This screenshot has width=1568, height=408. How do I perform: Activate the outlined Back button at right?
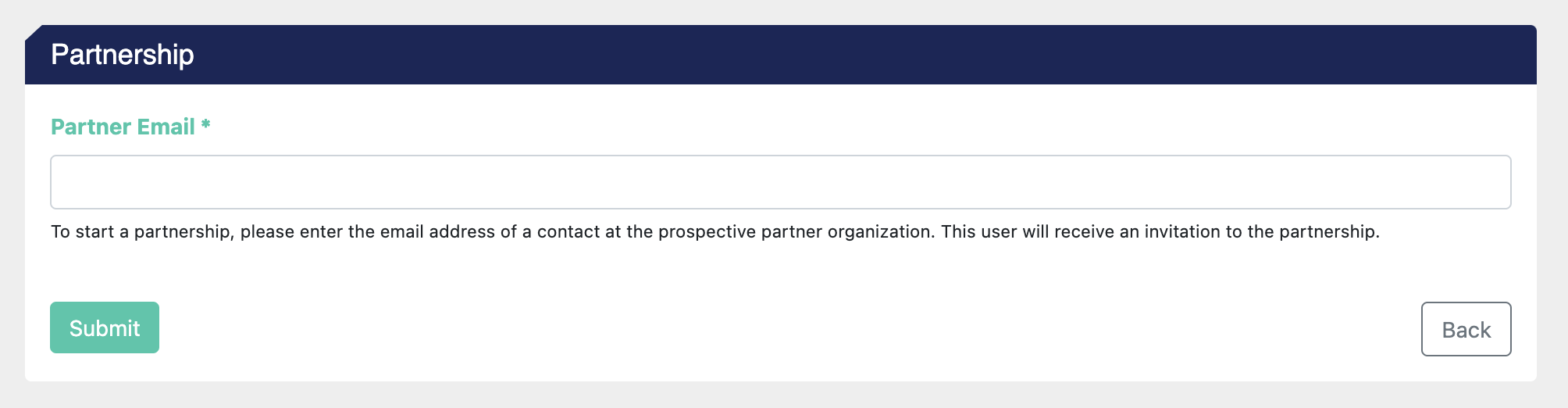[x=1466, y=329]
